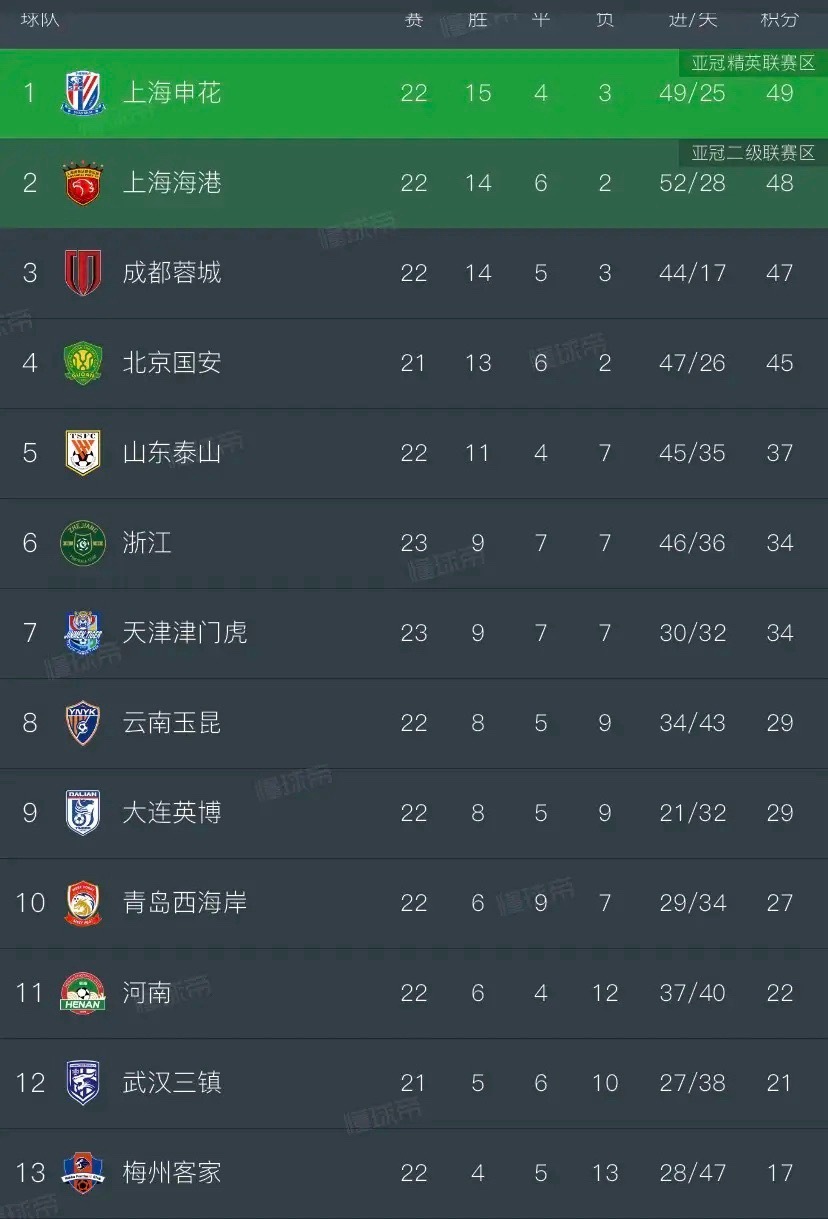This screenshot has width=828, height=1219.
Task: Sort by the 胜 wins column header
Action: point(478,18)
